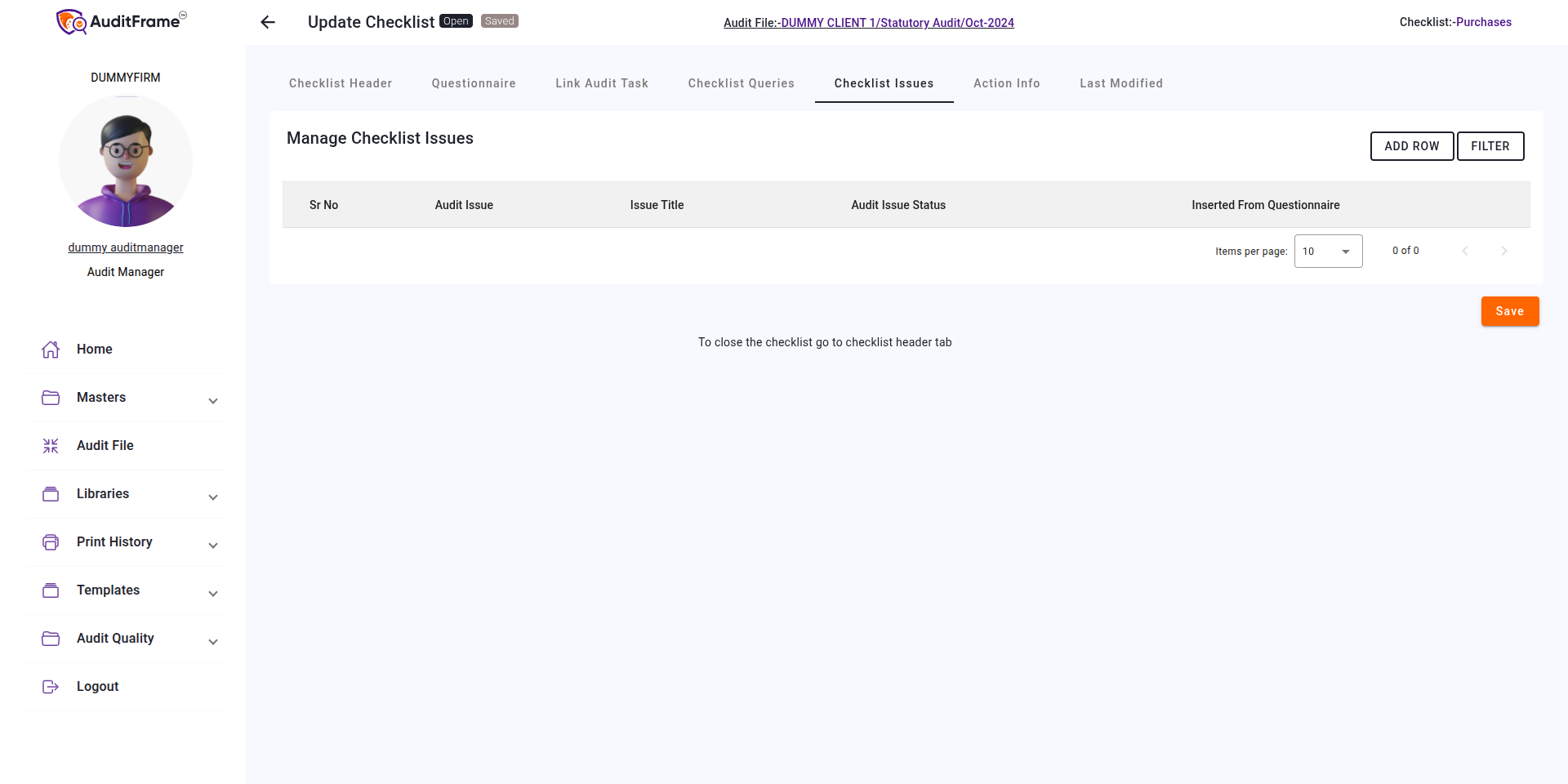The image size is (1568, 784).
Task: Open the Checklist Queries tab
Action: pyautogui.click(x=741, y=83)
